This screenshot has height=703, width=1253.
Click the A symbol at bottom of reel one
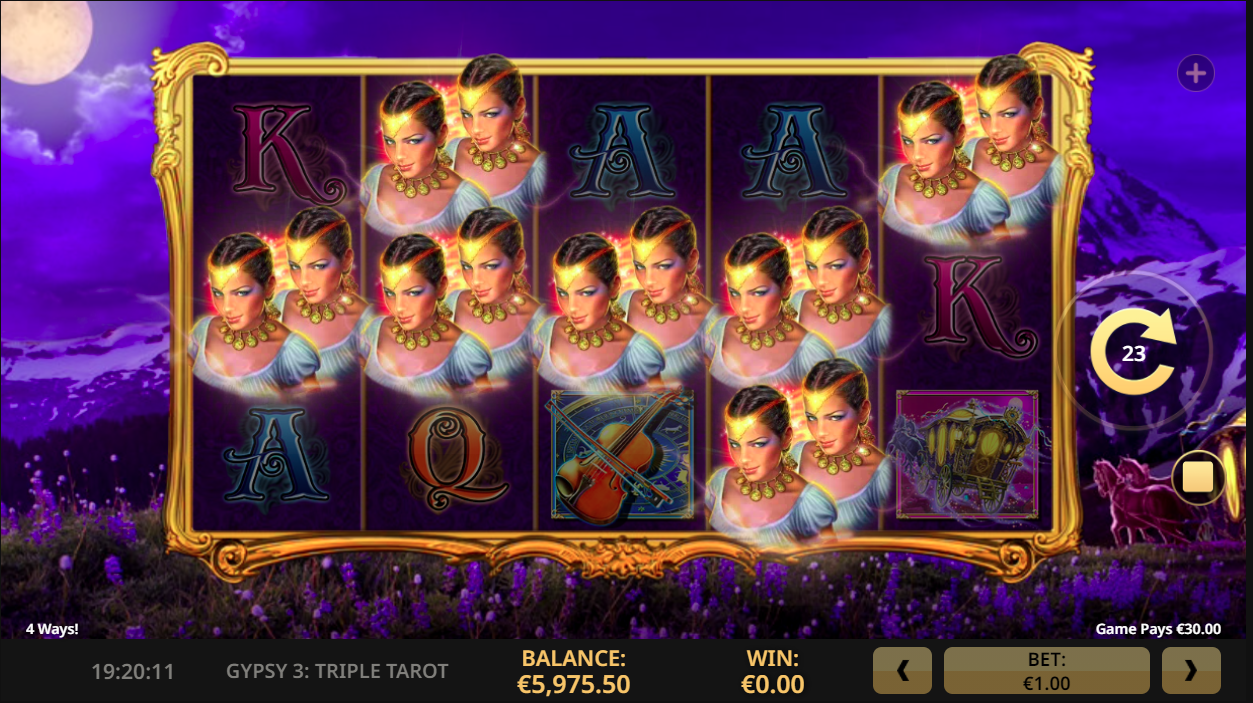point(277,457)
